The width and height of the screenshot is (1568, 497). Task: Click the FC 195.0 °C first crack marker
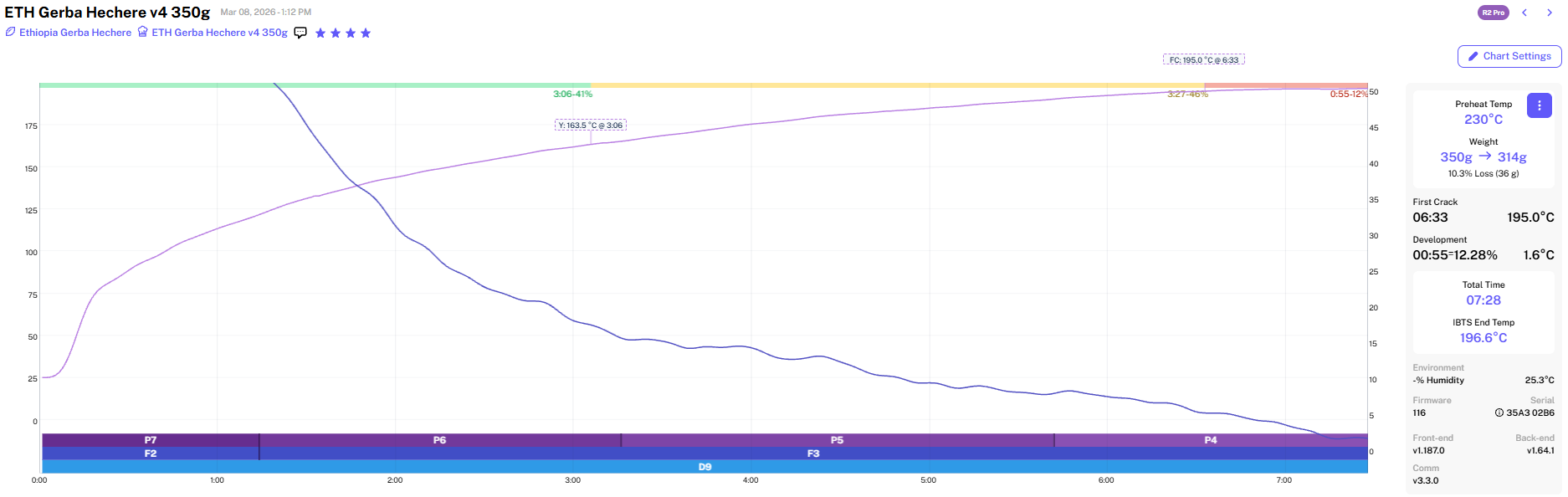click(x=1203, y=60)
